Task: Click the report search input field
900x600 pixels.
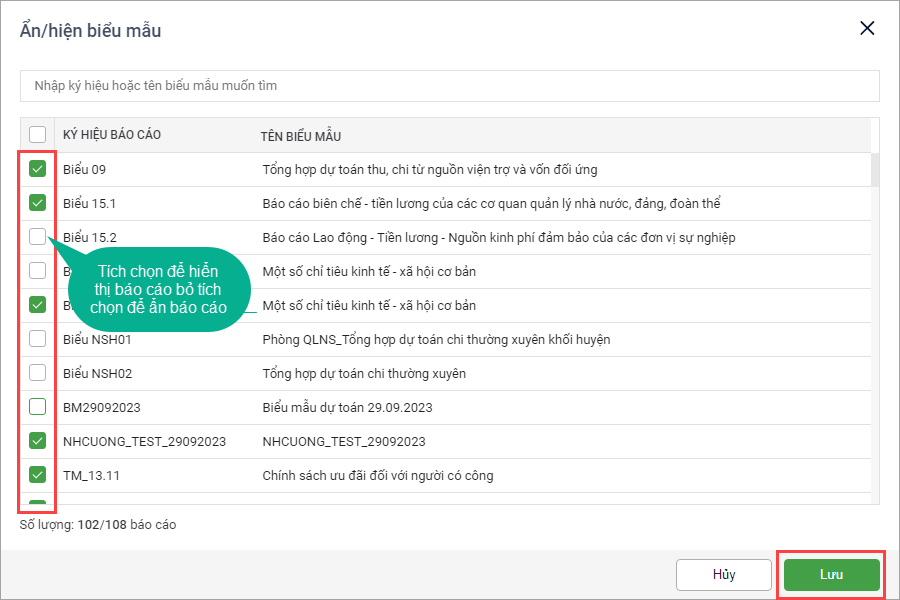Action: pyautogui.click(x=449, y=86)
